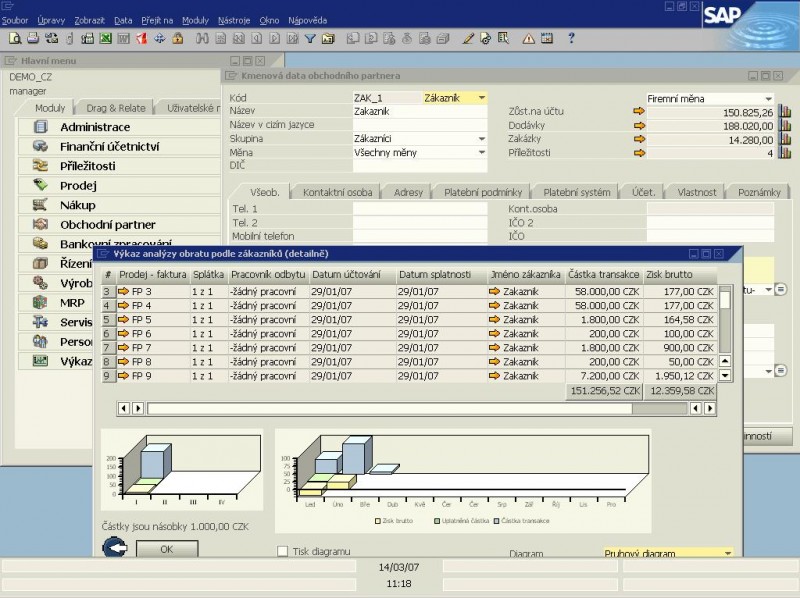Open the graph icon beside Dodávky value

tap(785, 126)
